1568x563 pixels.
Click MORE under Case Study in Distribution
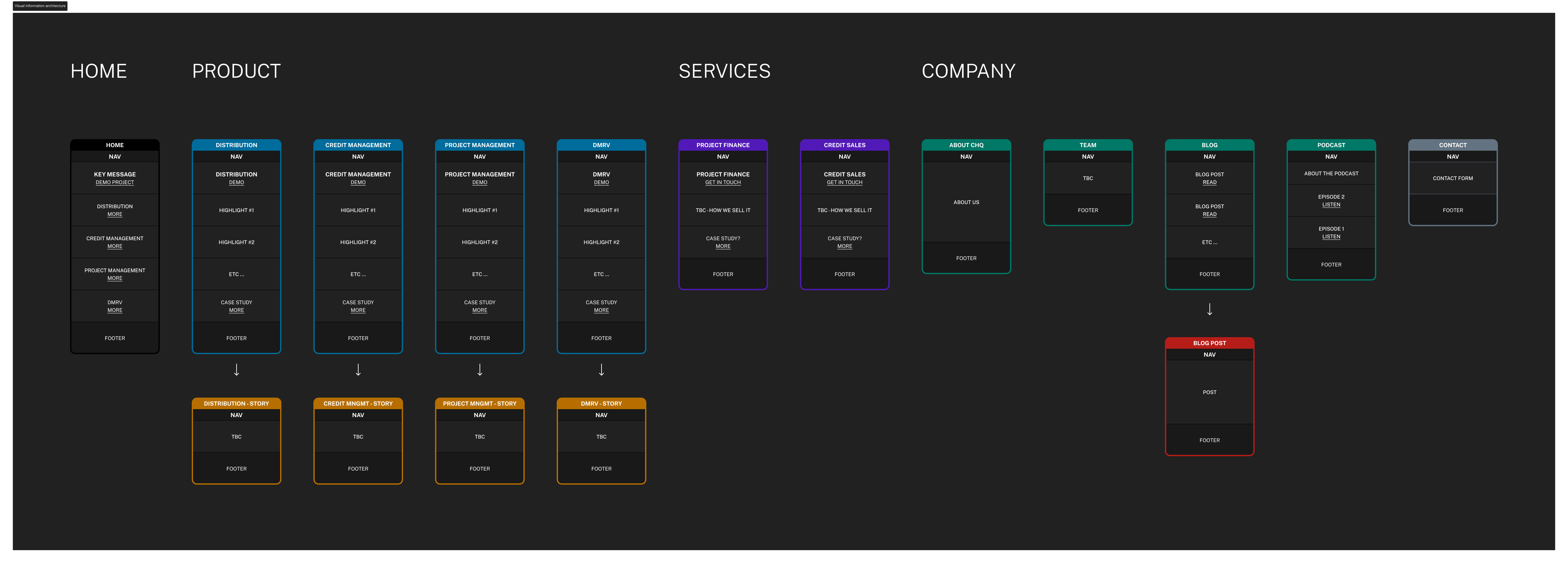[236, 311]
